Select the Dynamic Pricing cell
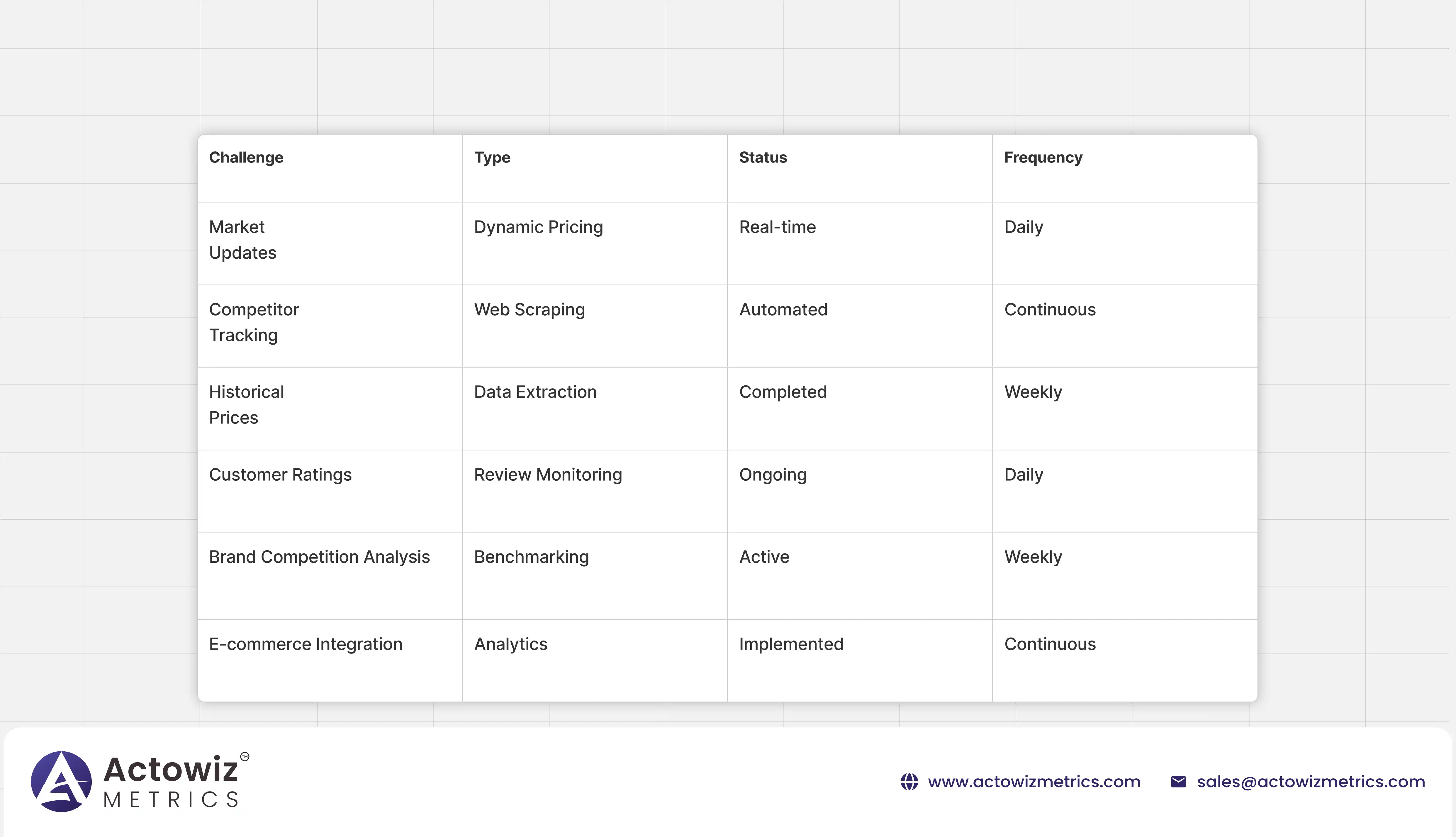This screenshot has height=837, width=1456. tap(538, 227)
